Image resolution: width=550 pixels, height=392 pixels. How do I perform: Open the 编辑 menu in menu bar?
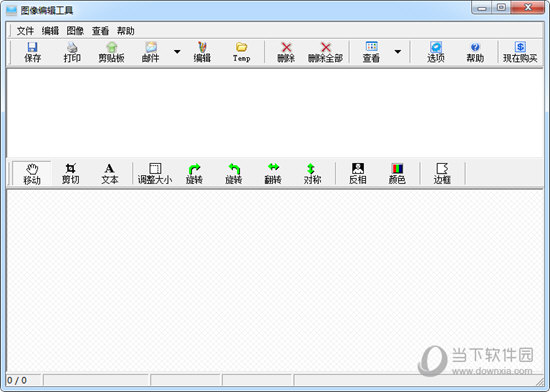point(50,31)
